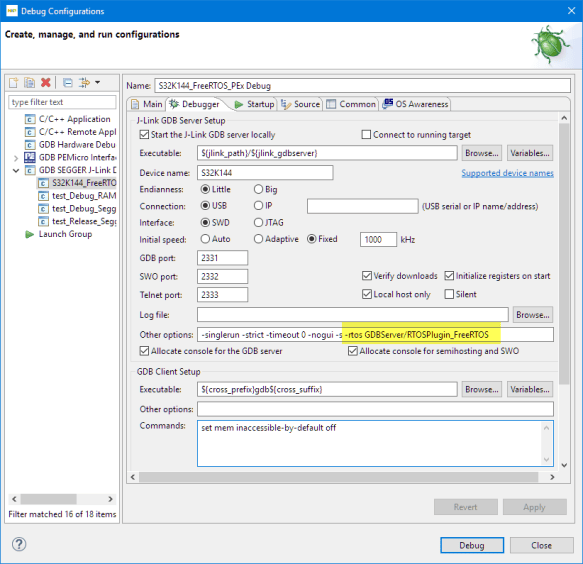The image size is (583, 564).
Task: Toggle Allocate console for the GDB server
Action: (144, 351)
